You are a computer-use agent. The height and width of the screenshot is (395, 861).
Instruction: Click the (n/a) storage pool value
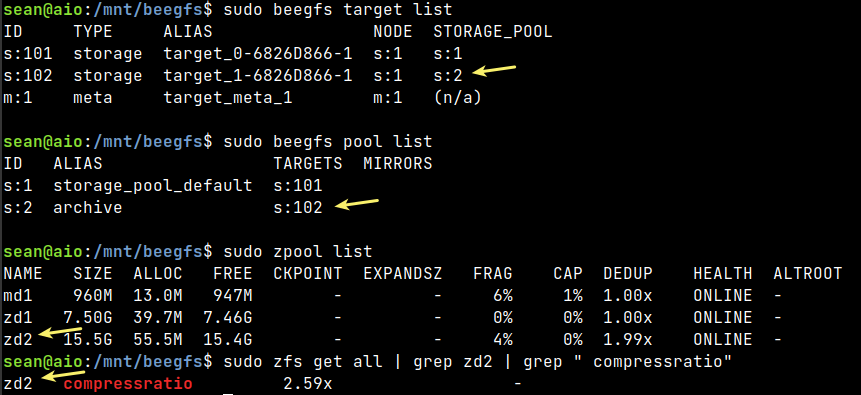[x=457, y=98]
